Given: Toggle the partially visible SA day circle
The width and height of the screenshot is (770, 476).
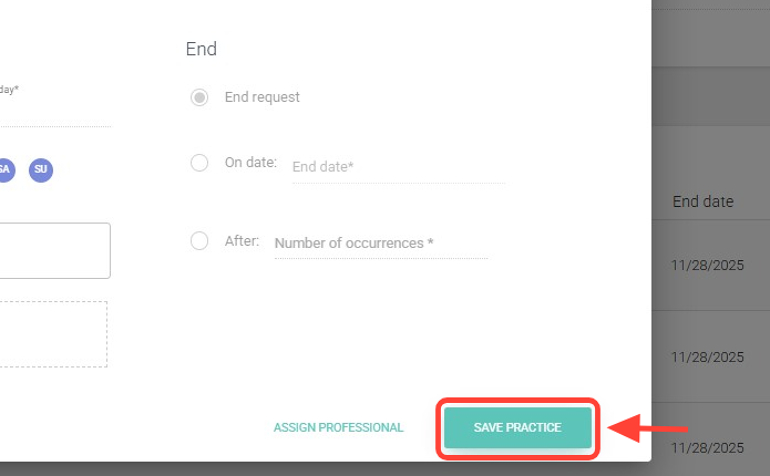Looking at the screenshot, I should click(x=5, y=169).
